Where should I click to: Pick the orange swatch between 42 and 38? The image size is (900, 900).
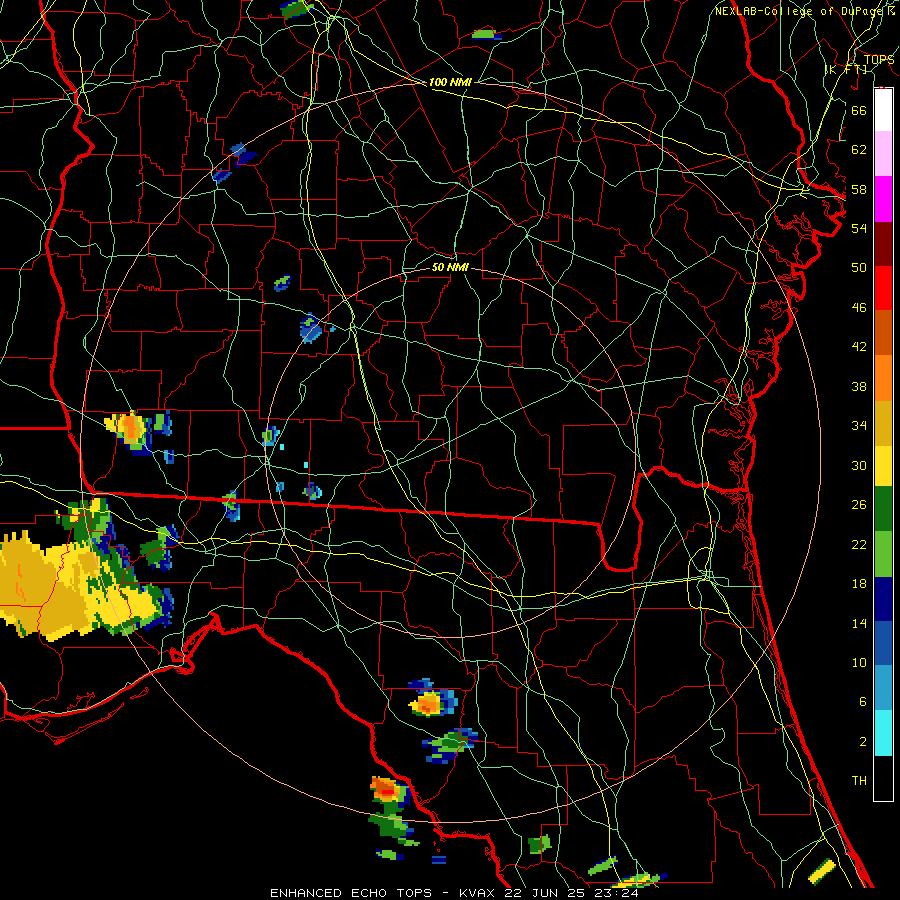[883, 378]
